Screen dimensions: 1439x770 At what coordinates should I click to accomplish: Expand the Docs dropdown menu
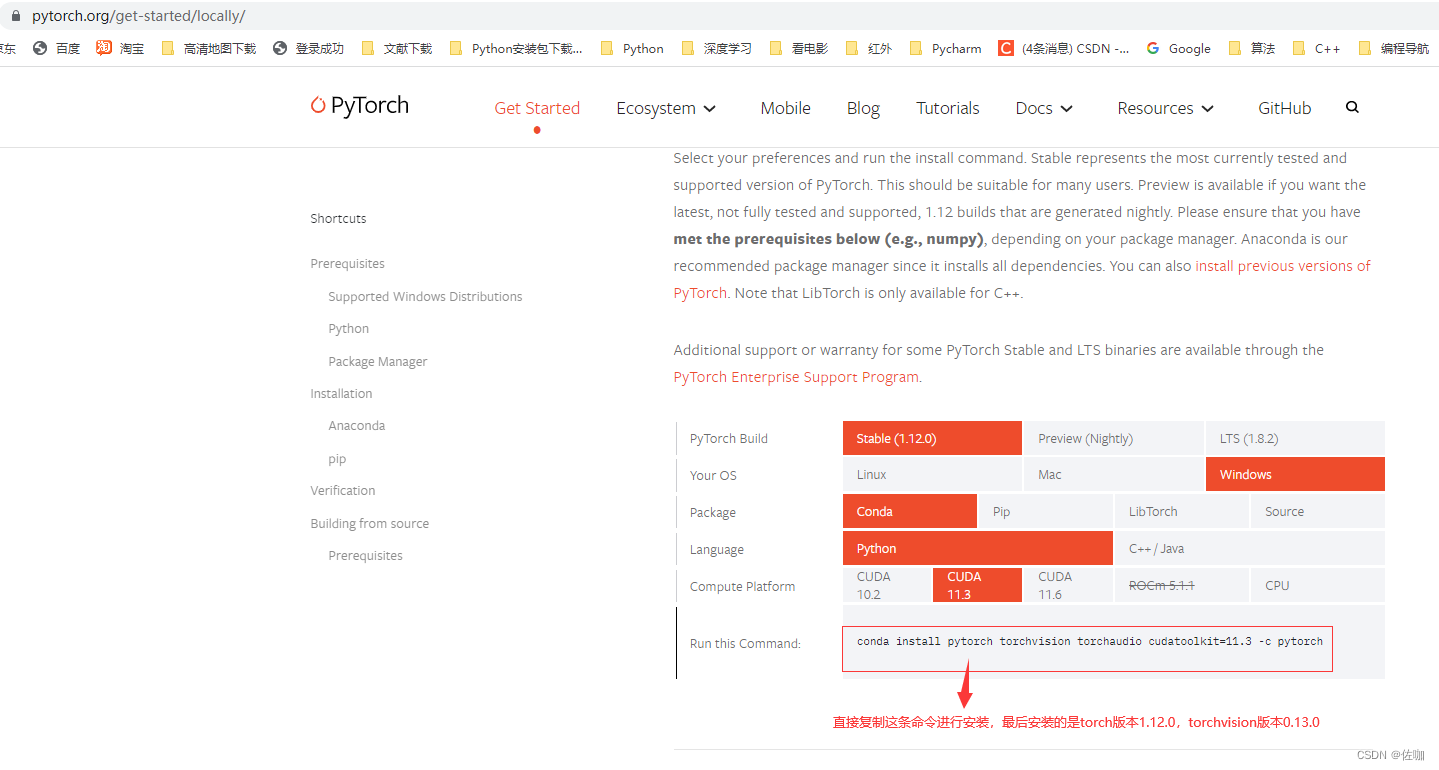point(1044,108)
